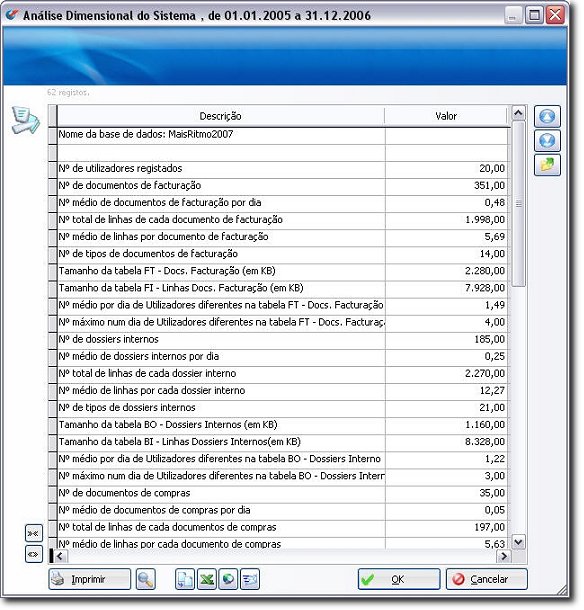Image resolution: width=584 pixels, height=610 pixels.
Task: Click the globe browser export icon
Action: (228, 579)
